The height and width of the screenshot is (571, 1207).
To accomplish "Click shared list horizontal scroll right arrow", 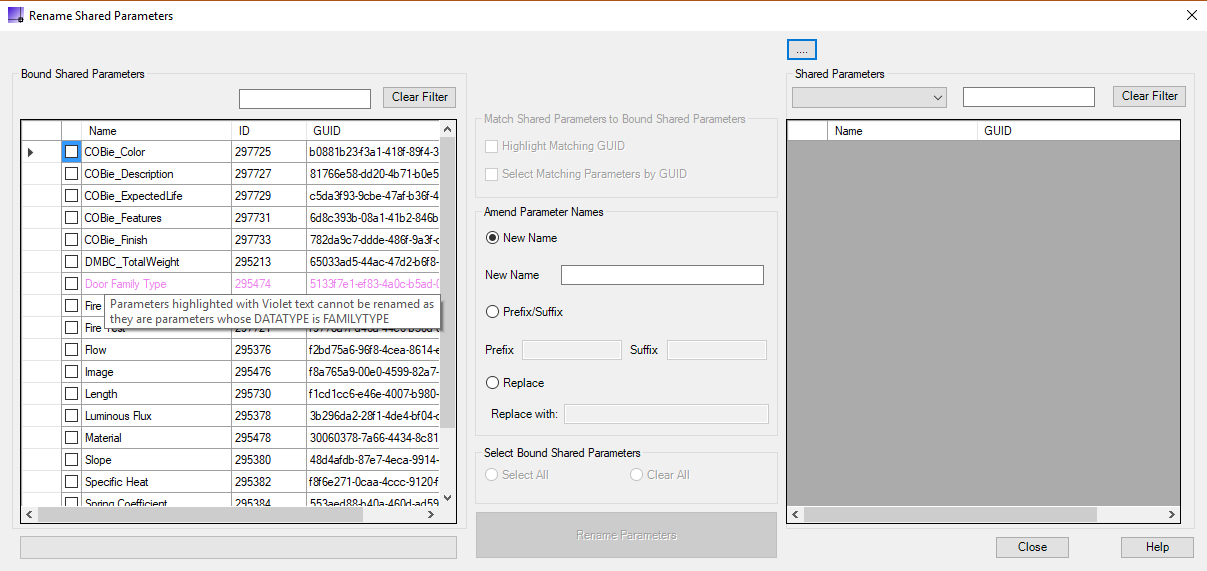I will (1172, 514).
